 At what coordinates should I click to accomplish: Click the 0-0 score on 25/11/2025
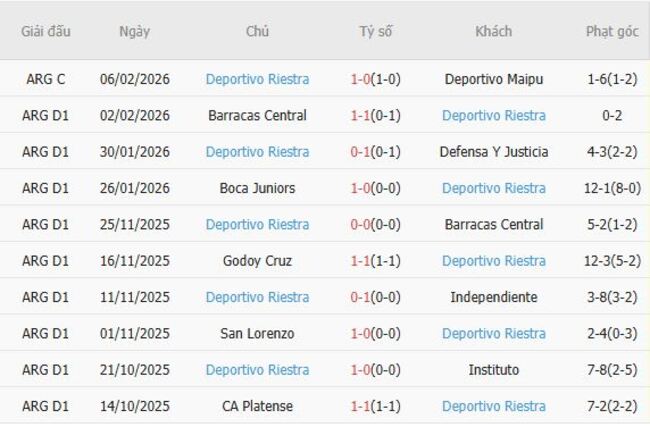[x=362, y=224]
